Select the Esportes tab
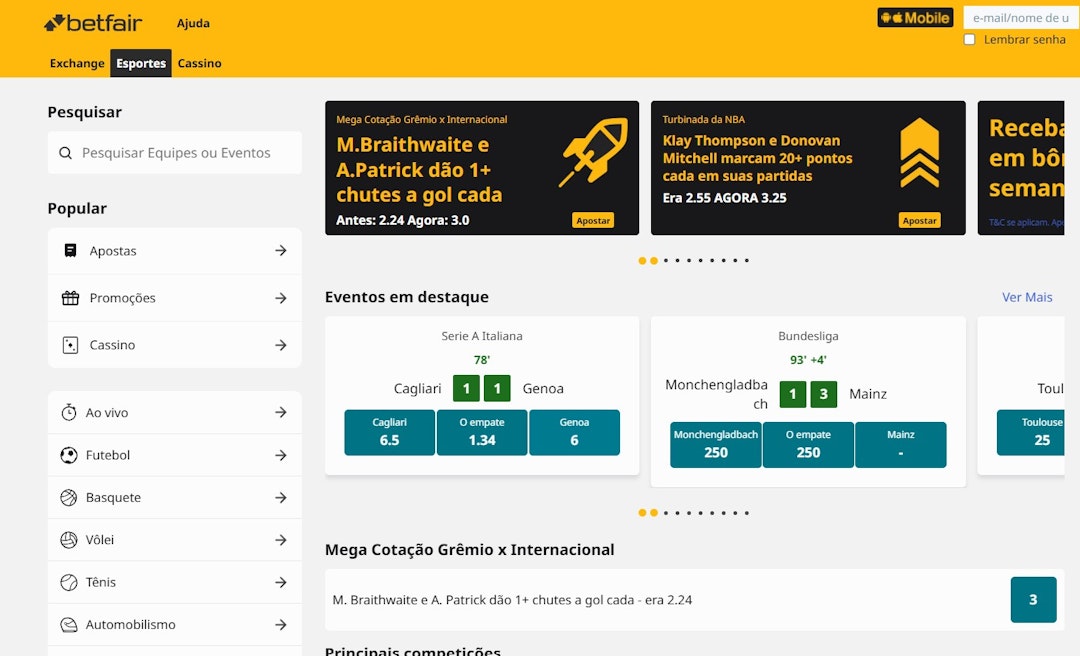1080x656 pixels. tap(141, 63)
